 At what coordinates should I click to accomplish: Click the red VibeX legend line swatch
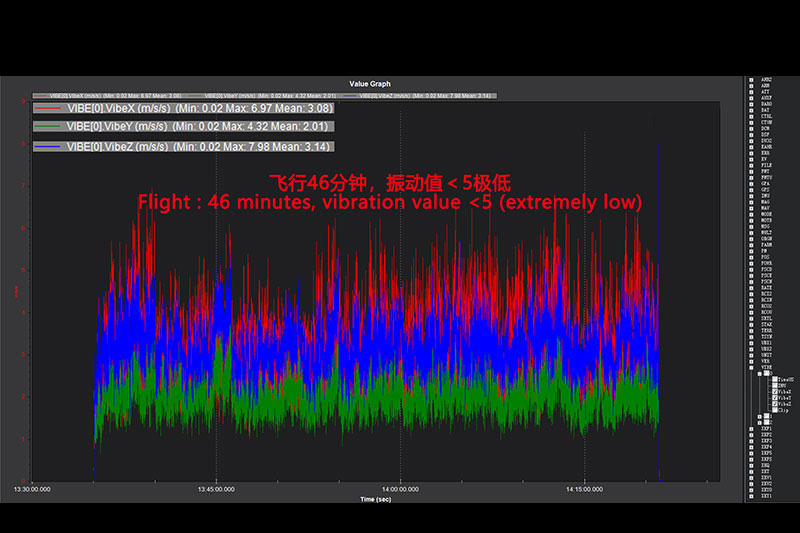[48, 108]
